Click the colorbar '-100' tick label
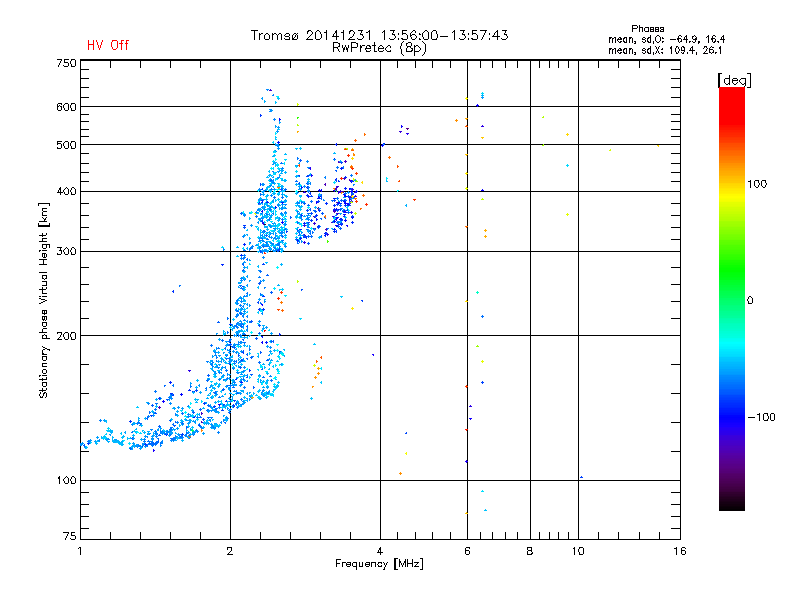This screenshot has width=800, height=600. pyautogui.click(x=761, y=417)
